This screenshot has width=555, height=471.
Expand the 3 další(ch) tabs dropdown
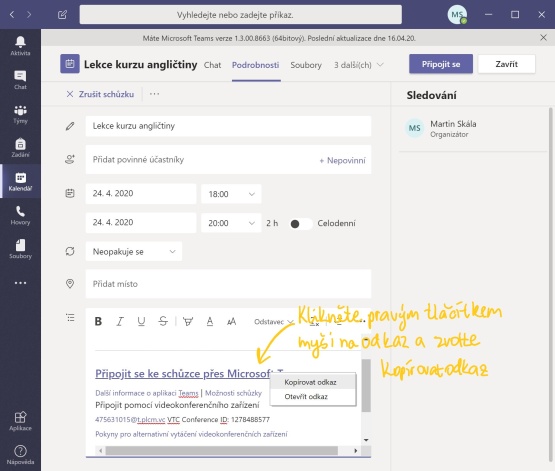point(358,65)
